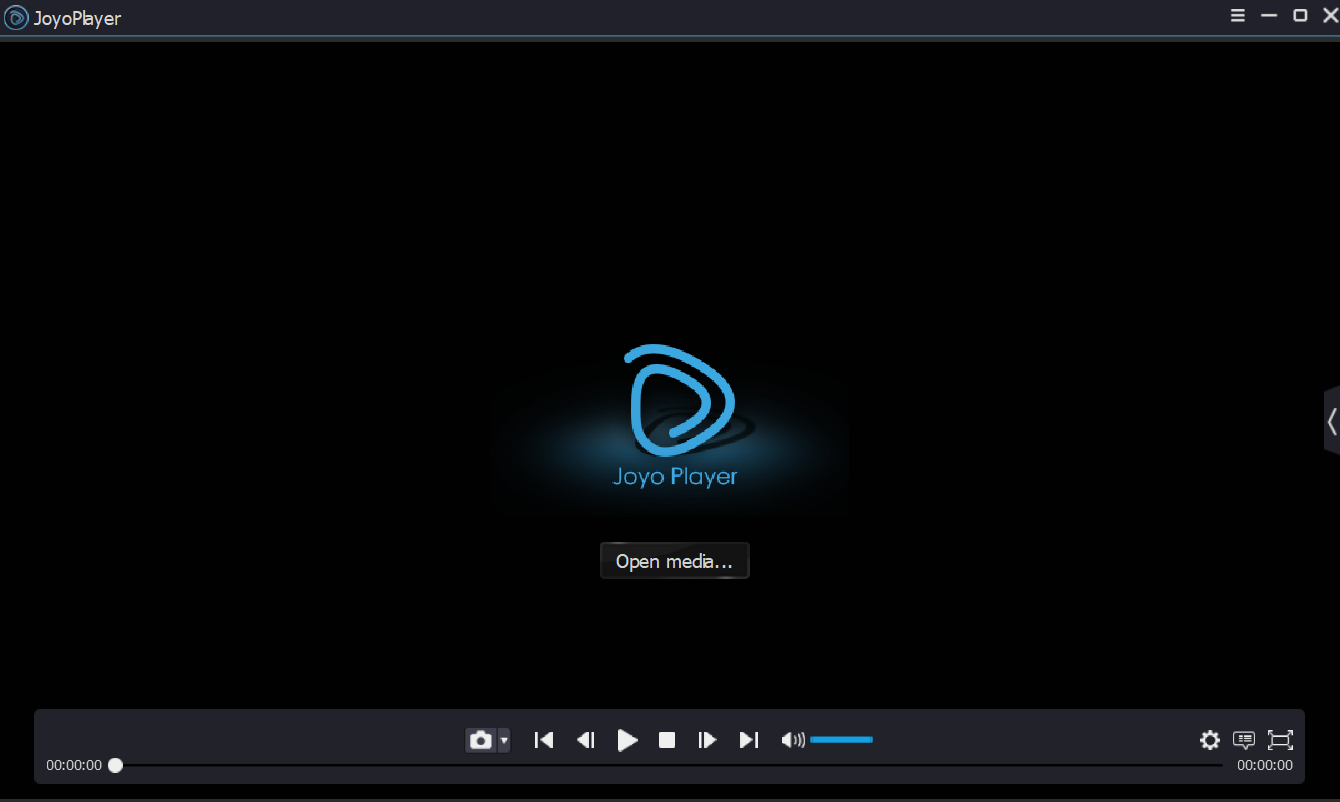Maximize the JoyoPlayer window
The image size is (1340, 802).
pyautogui.click(x=1300, y=15)
